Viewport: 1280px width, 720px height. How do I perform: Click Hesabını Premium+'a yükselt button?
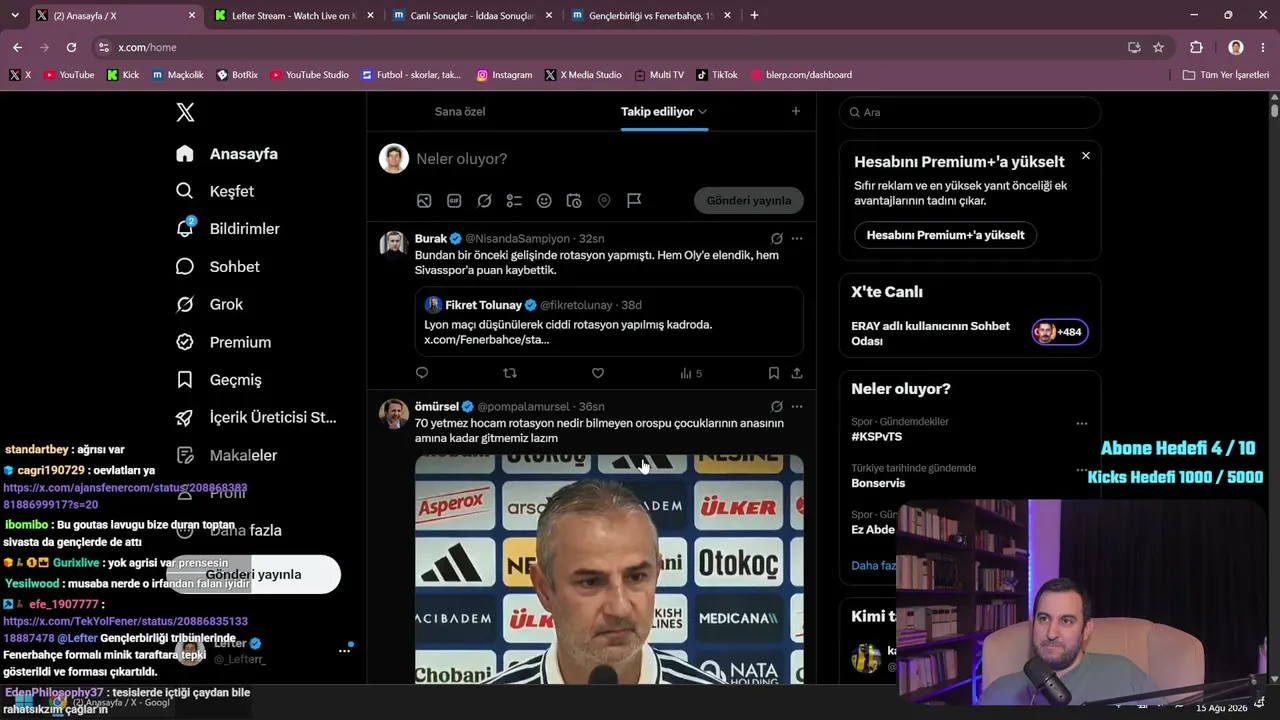pyautogui.click(x=945, y=235)
